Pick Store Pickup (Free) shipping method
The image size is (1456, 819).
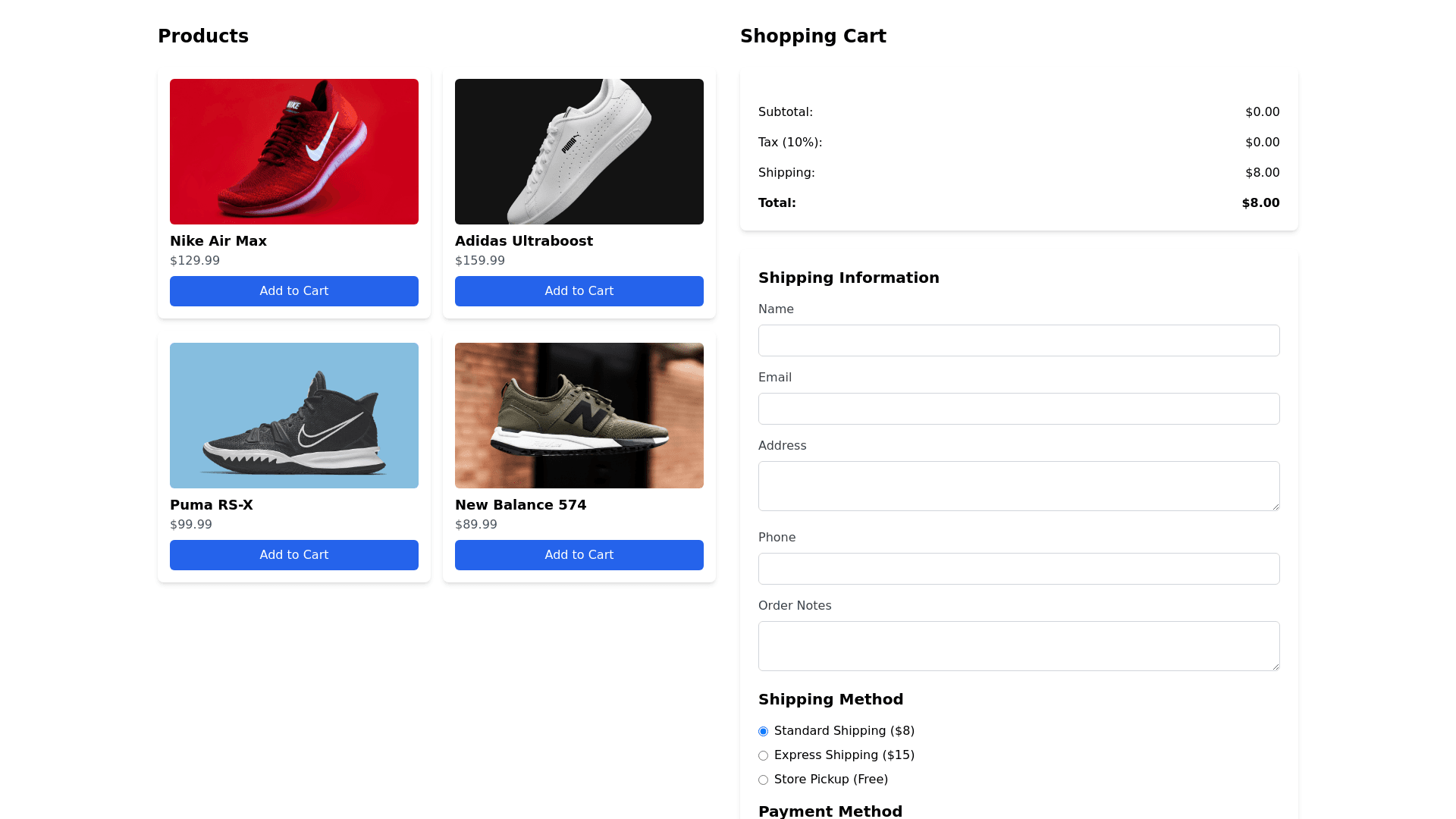(x=763, y=780)
